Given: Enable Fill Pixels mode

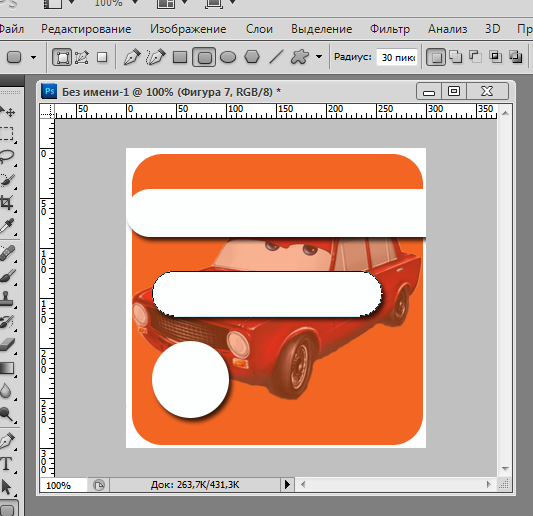Looking at the screenshot, I should click(x=102, y=57).
